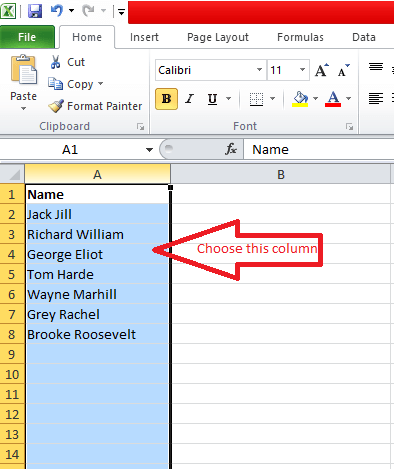This screenshot has width=394, height=469.
Task: Apply yellow fill color bucket
Action: (300, 99)
